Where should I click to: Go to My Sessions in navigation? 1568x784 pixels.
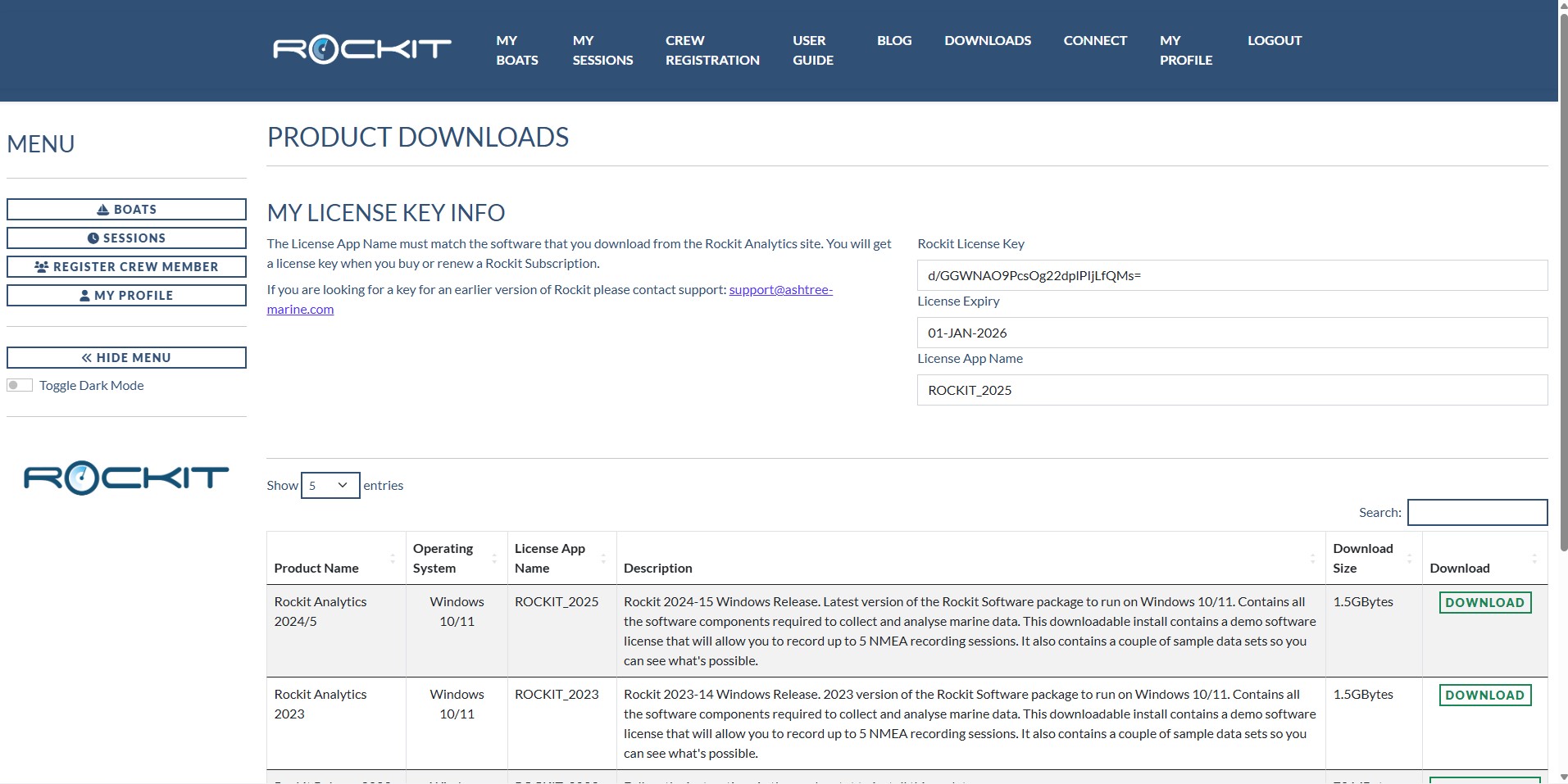coord(602,51)
